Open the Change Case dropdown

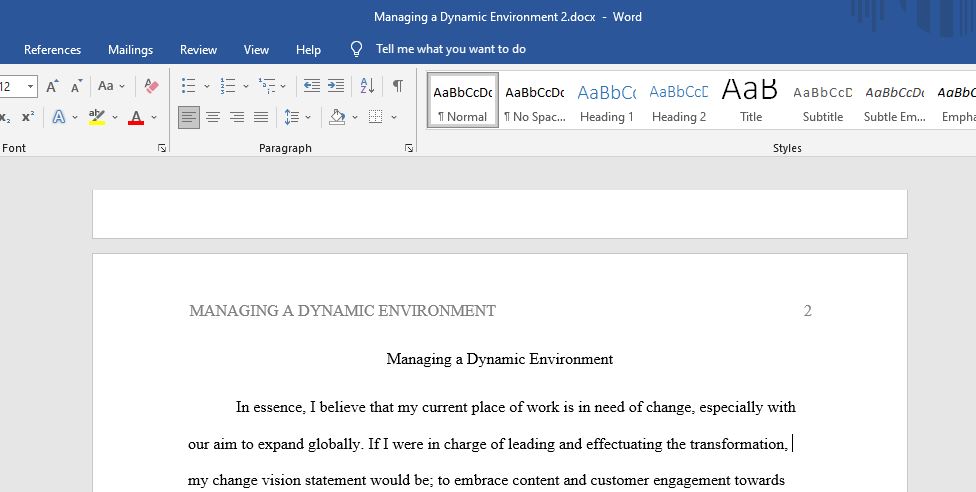[x=111, y=86]
